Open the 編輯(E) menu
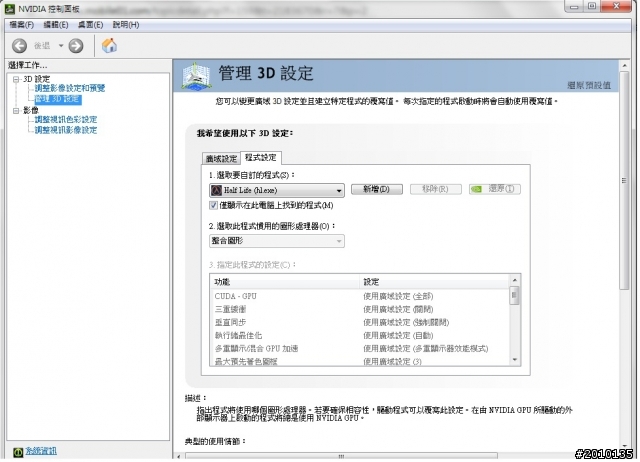The width and height of the screenshot is (640, 462). [56, 25]
